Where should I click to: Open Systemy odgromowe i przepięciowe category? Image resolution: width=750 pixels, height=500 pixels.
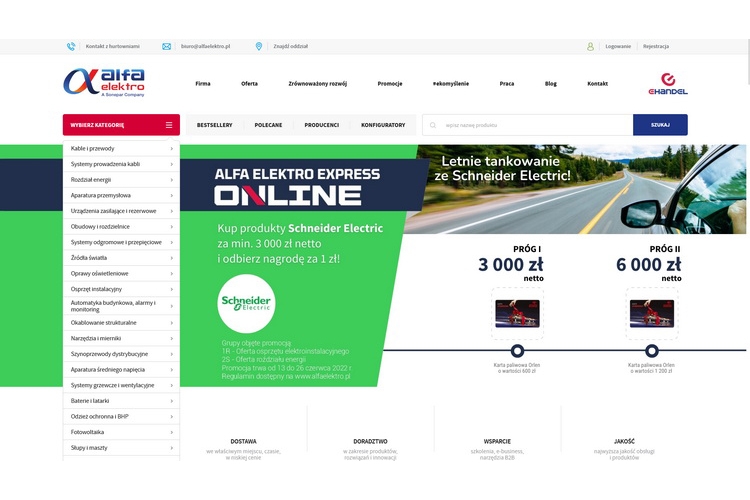tap(121, 242)
